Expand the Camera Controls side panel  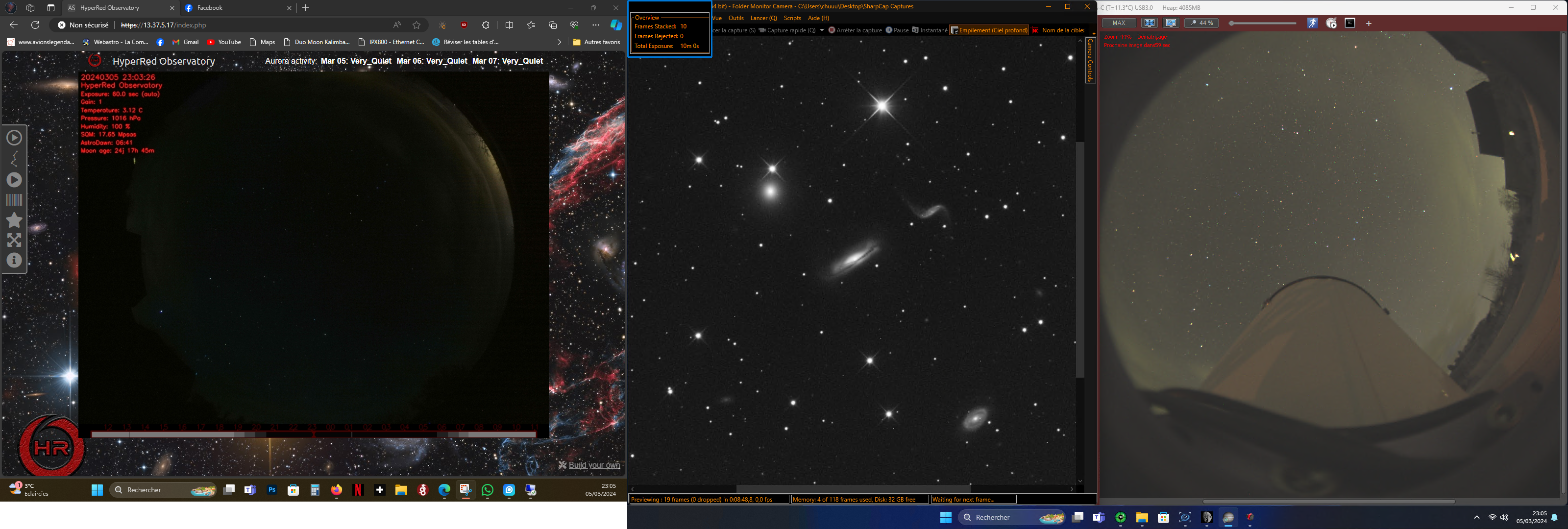click(x=1090, y=60)
